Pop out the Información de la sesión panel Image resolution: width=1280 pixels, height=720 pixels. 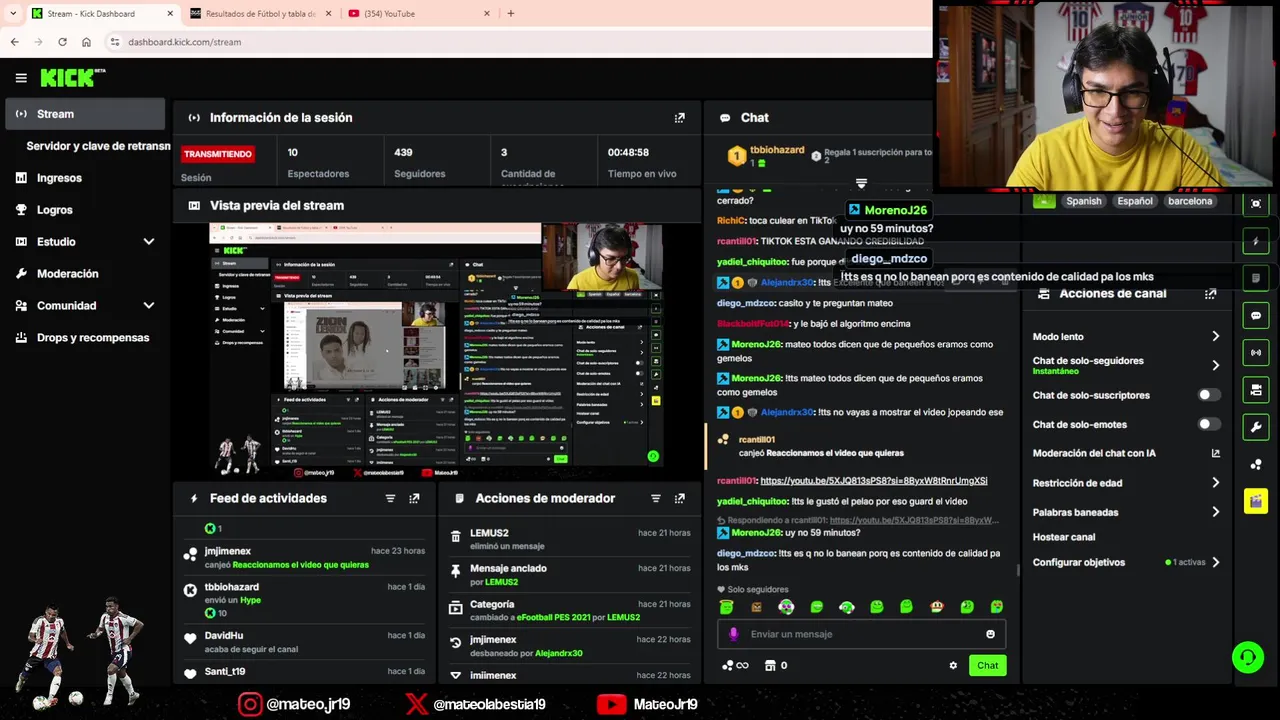pyautogui.click(x=680, y=118)
